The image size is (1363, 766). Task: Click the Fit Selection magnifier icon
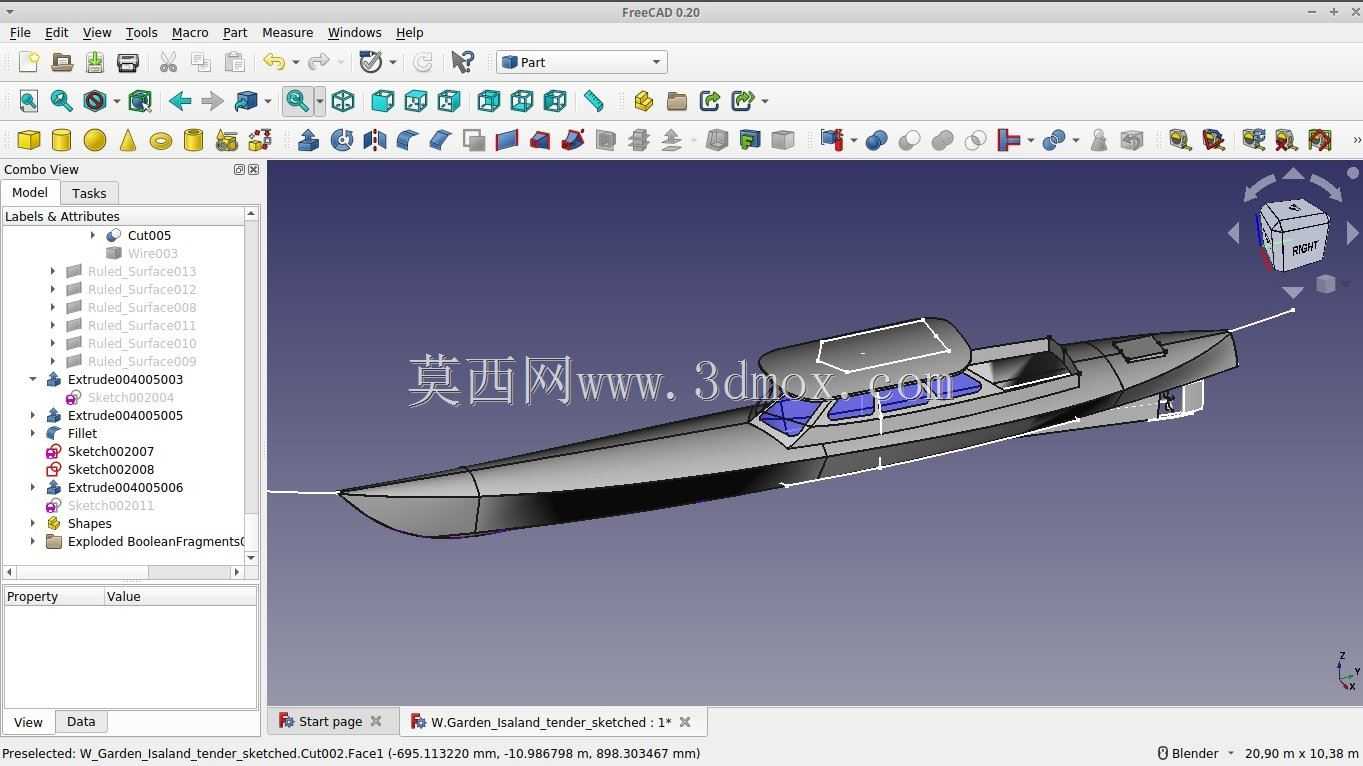[62, 101]
